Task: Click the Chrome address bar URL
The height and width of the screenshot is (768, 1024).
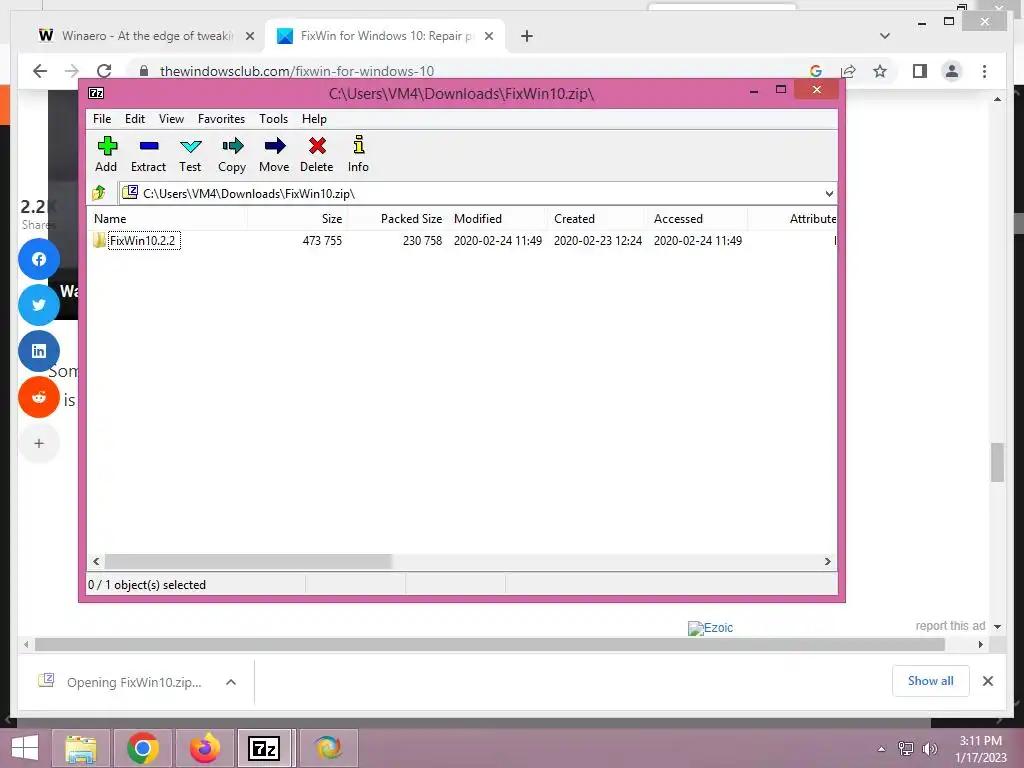Action: point(297,71)
